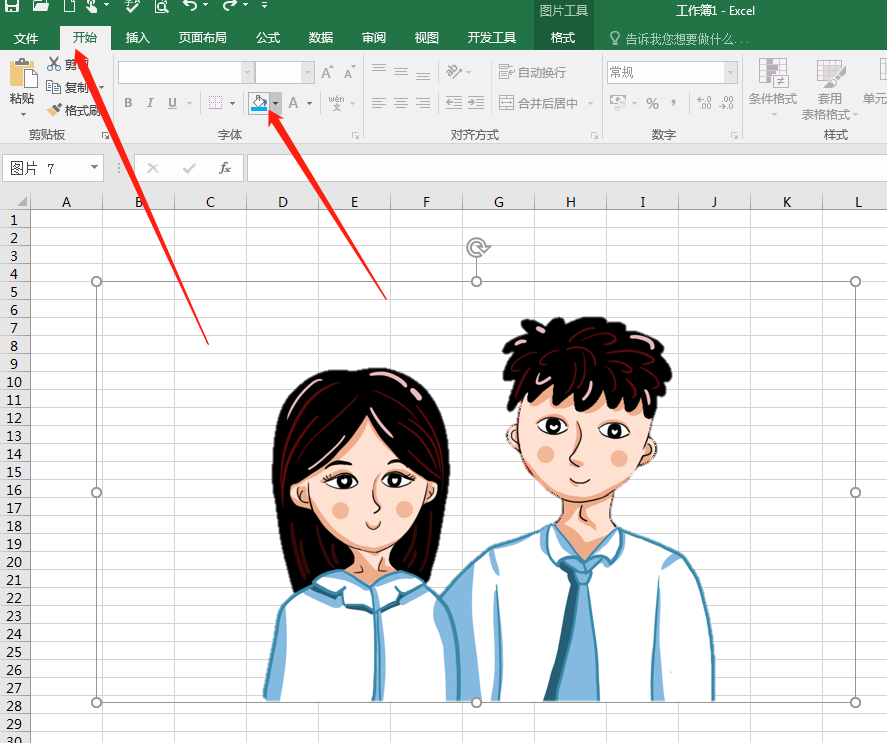This screenshot has width=887, height=743.
Task: Toggle top vertical alignment
Action: (379, 71)
